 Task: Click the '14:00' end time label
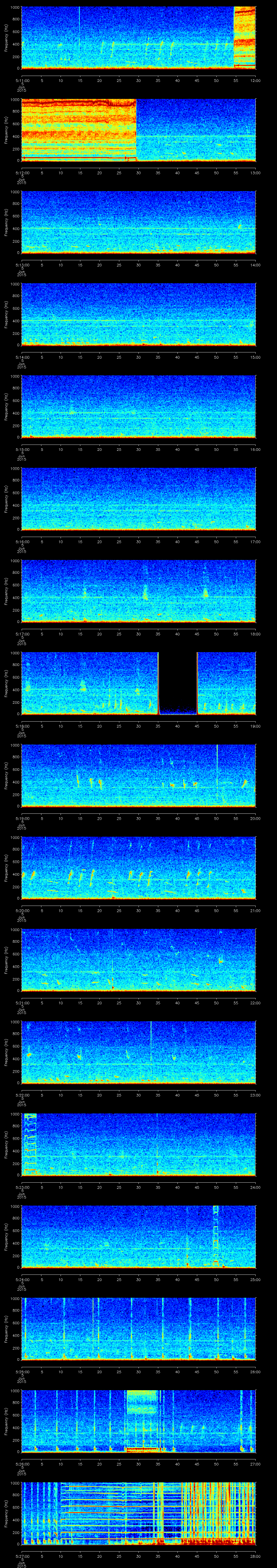255,265
